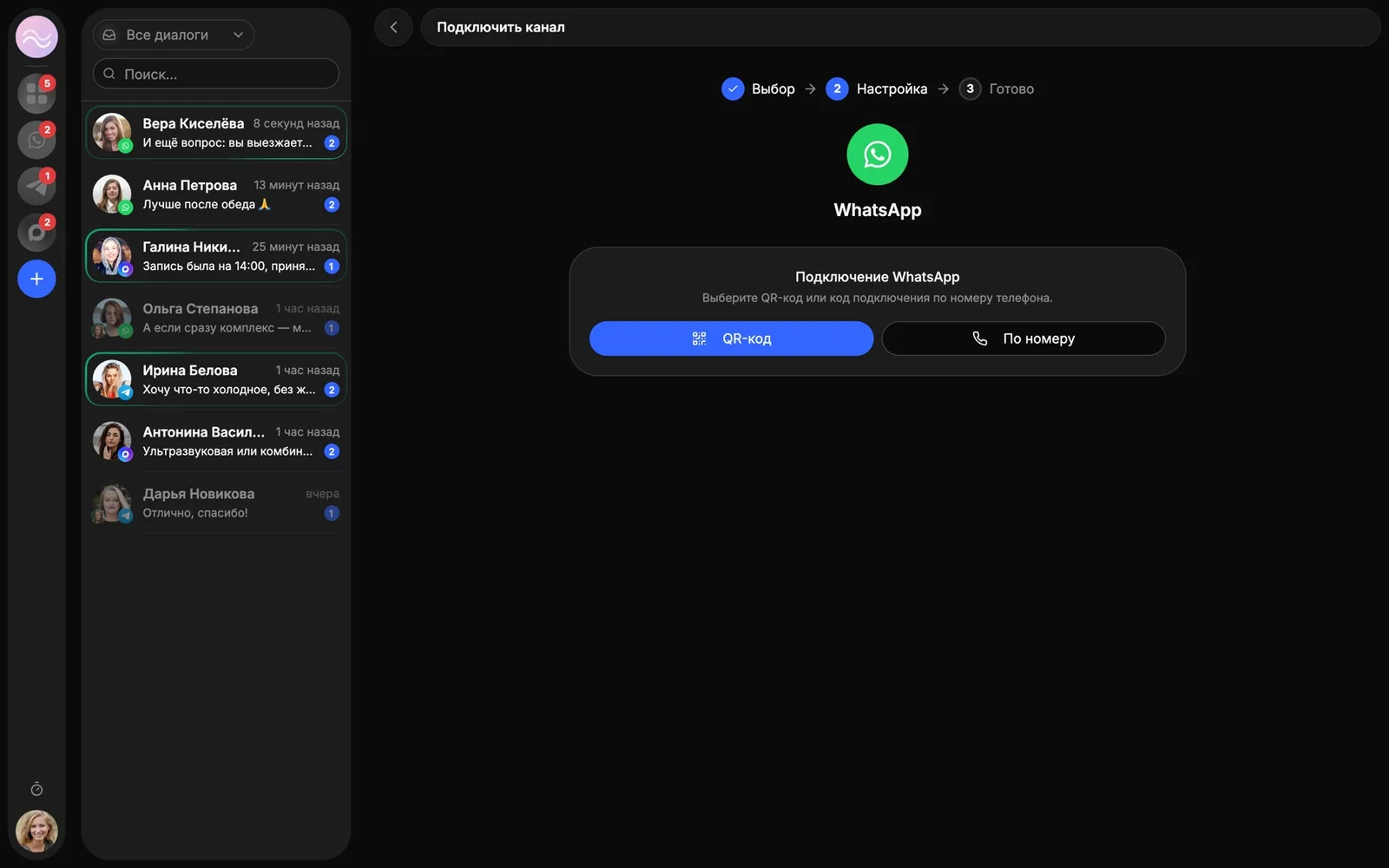
Task: Open all channels icon with badge 5
Action: point(36,94)
